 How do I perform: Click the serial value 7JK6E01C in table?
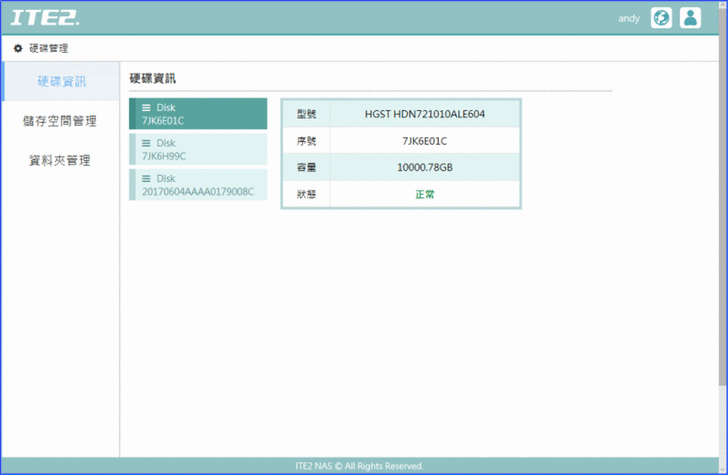424,141
